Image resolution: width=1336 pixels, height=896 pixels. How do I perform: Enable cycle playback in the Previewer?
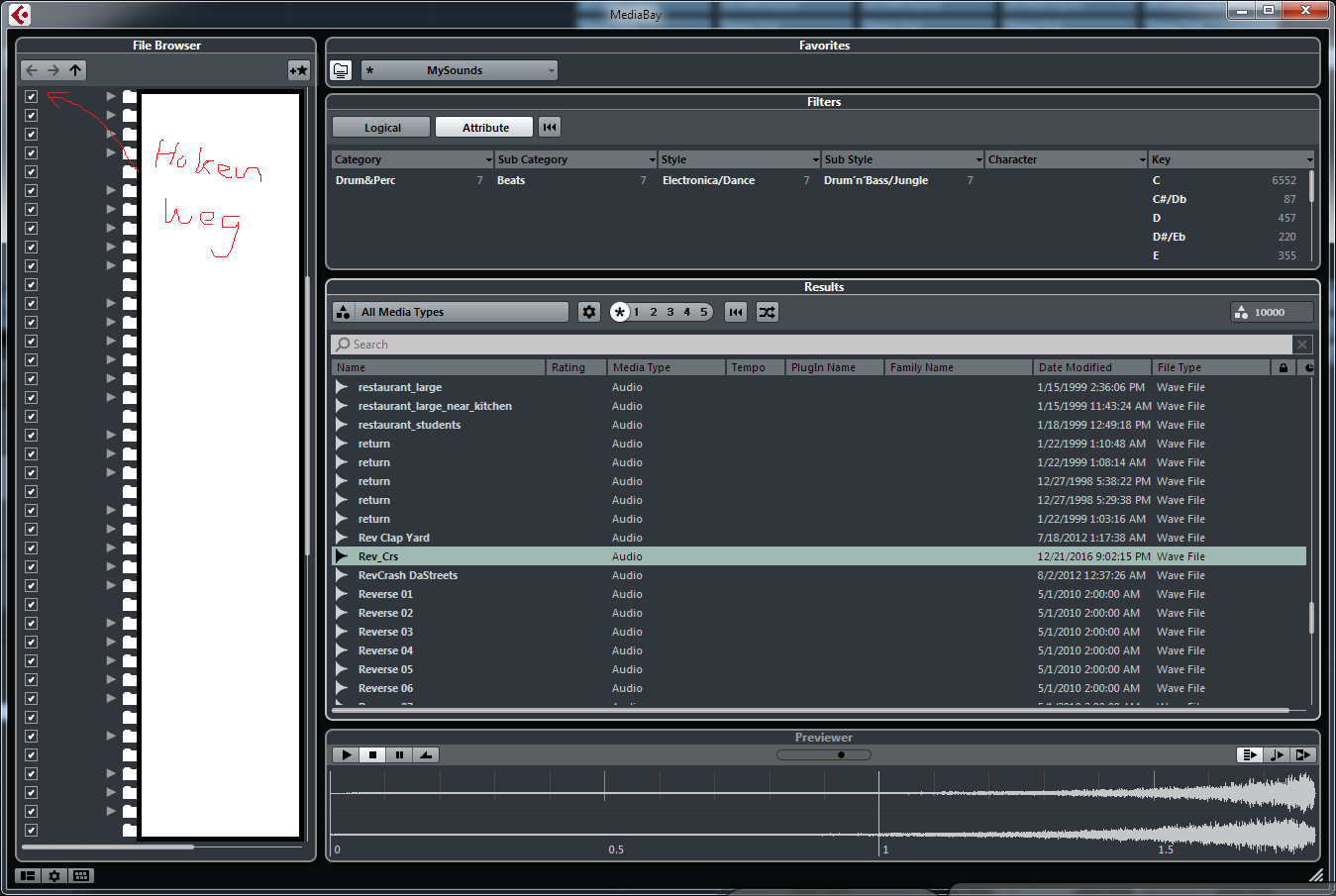426,754
